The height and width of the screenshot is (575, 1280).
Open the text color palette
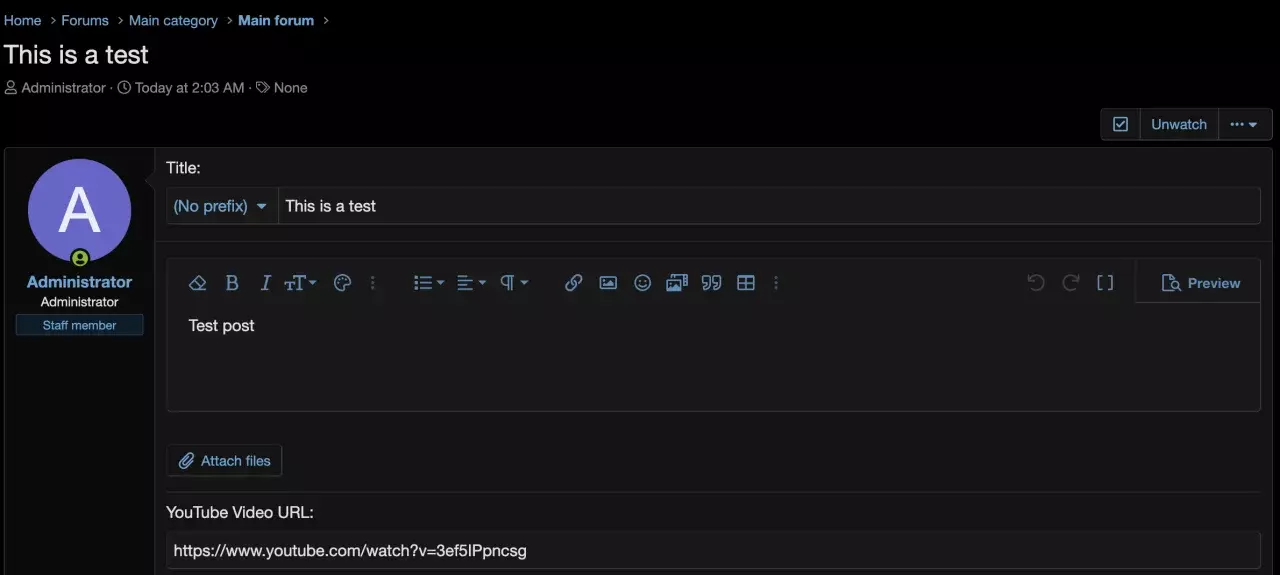tap(342, 283)
